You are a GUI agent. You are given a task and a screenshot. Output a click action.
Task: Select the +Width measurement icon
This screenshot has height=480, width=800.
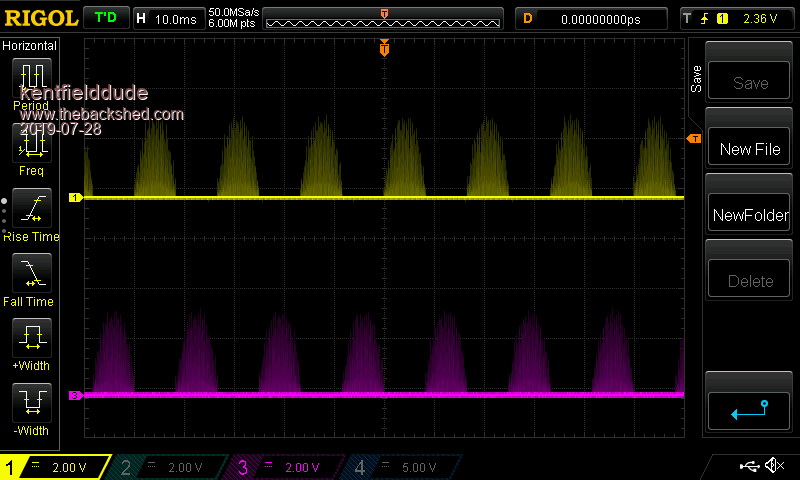tap(31, 338)
